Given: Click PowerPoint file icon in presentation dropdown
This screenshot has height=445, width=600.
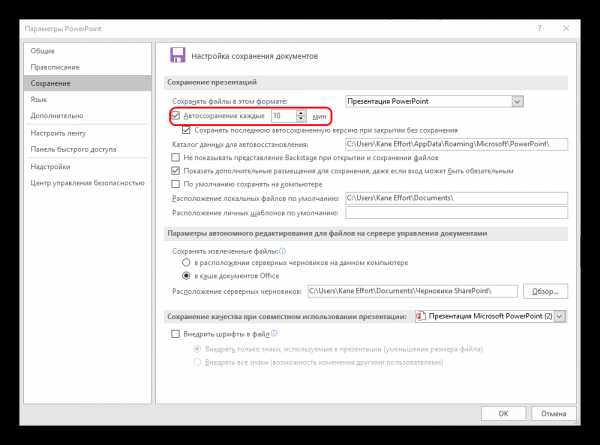Looking at the screenshot, I should pyautogui.click(x=421, y=316).
